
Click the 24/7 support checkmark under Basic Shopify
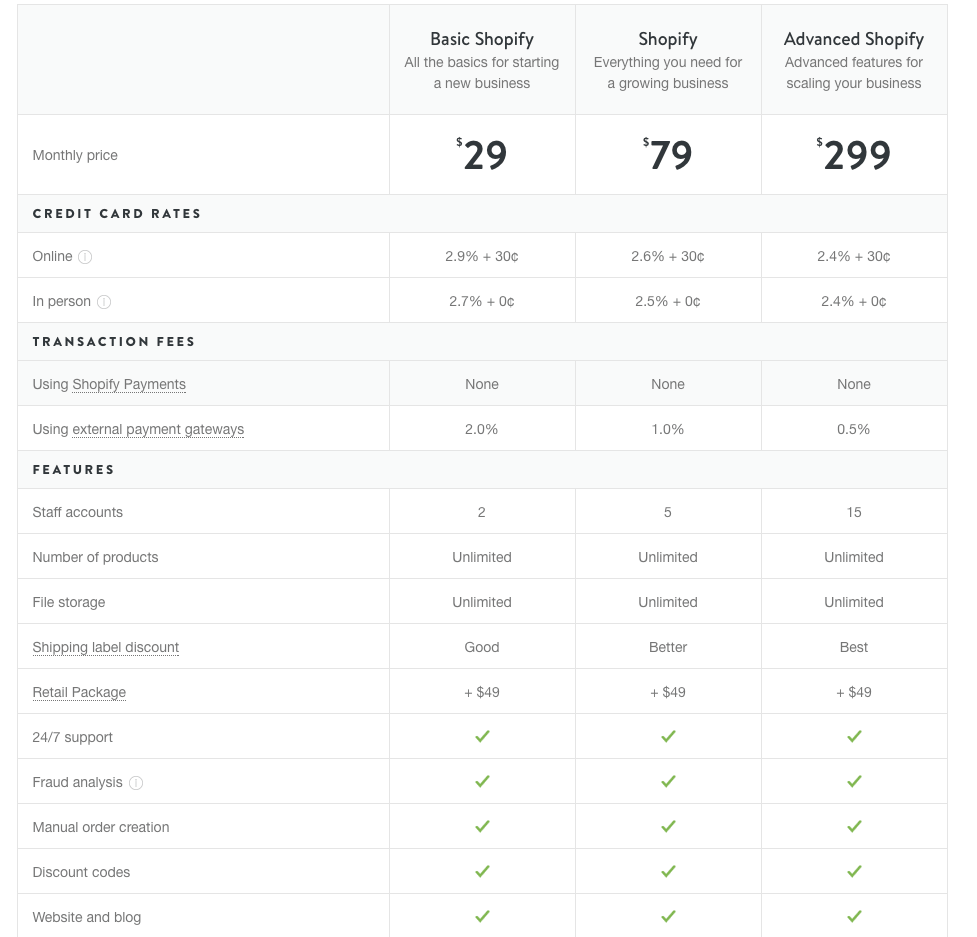[x=482, y=736]
